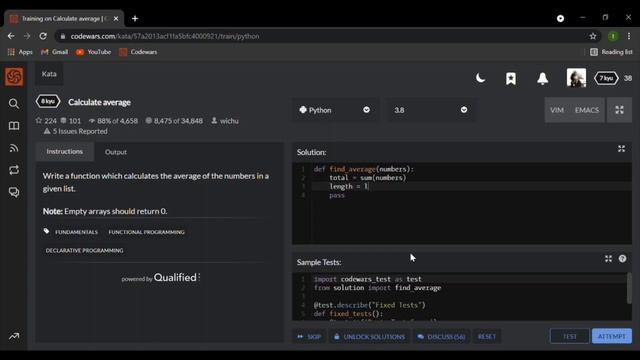
Task: Click the SKIP button
Action: pos(309,337)
